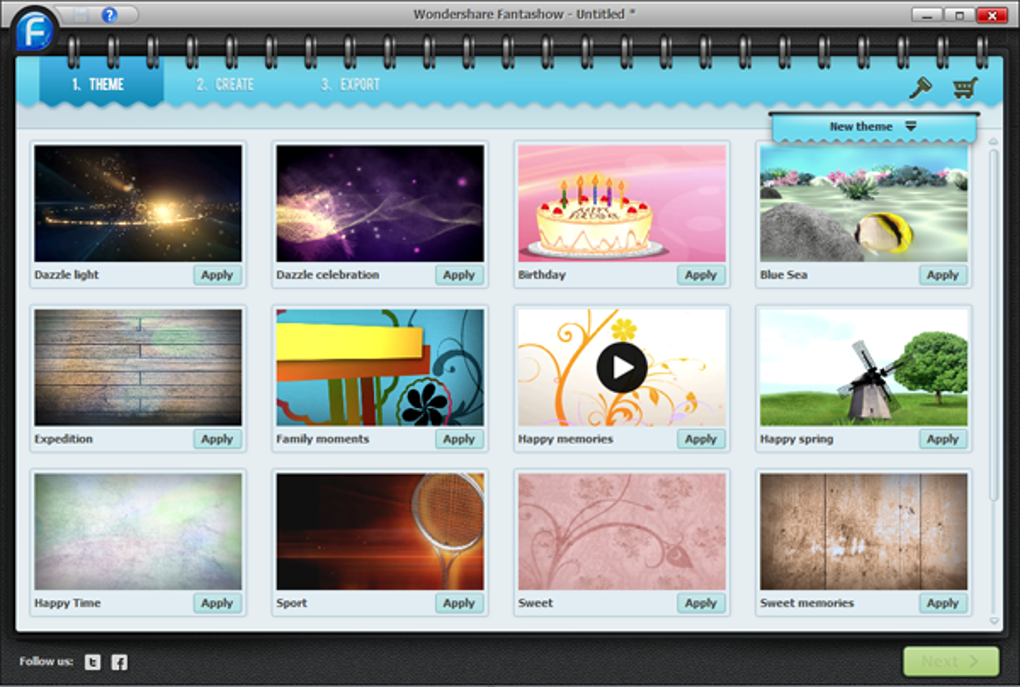Click the save disk icon in title bar
This screenshot has width=1020, height=687.
click(x=81, y=15)
